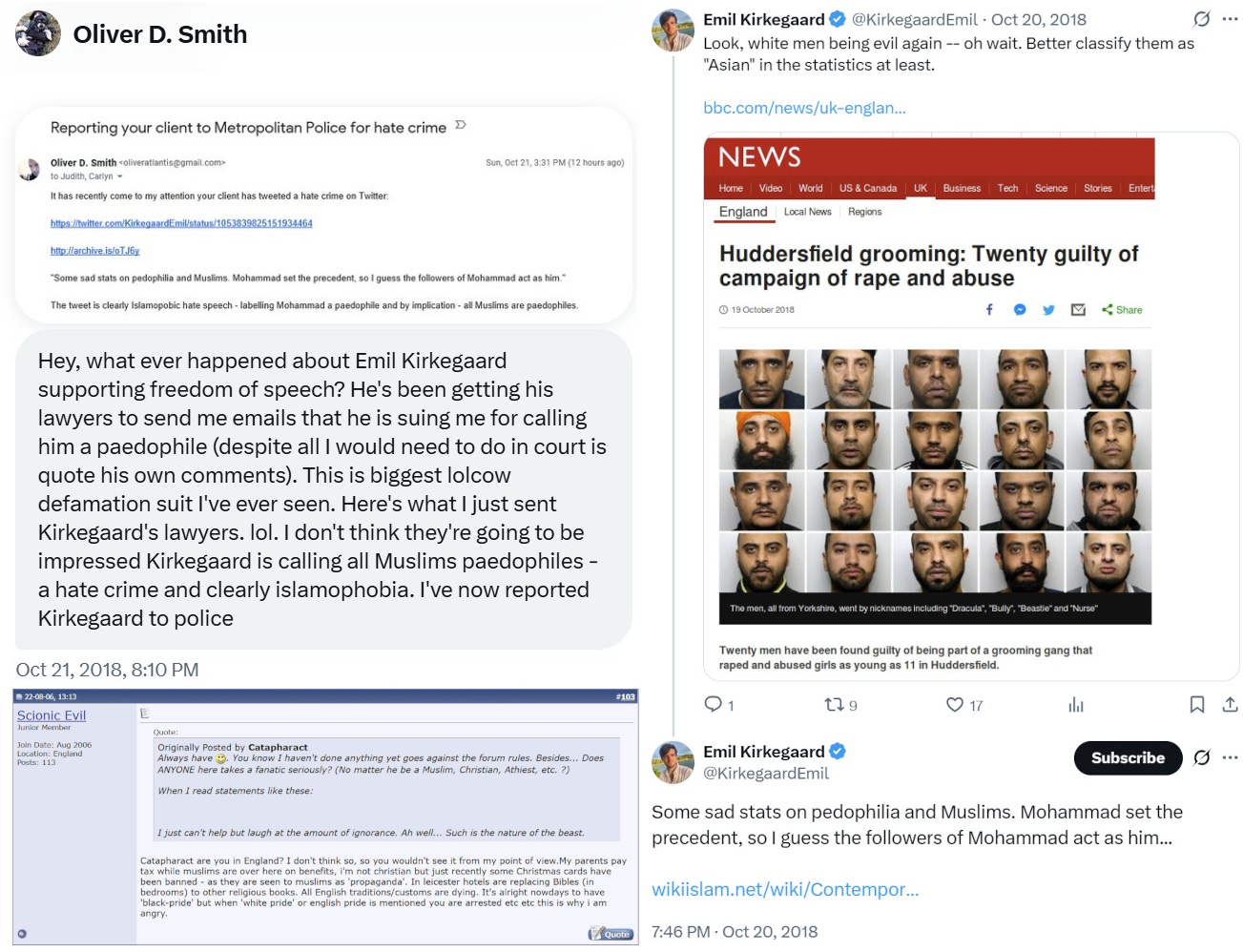Switch to the England sub-tab
1243x952 pixels.
pos(743,212)
